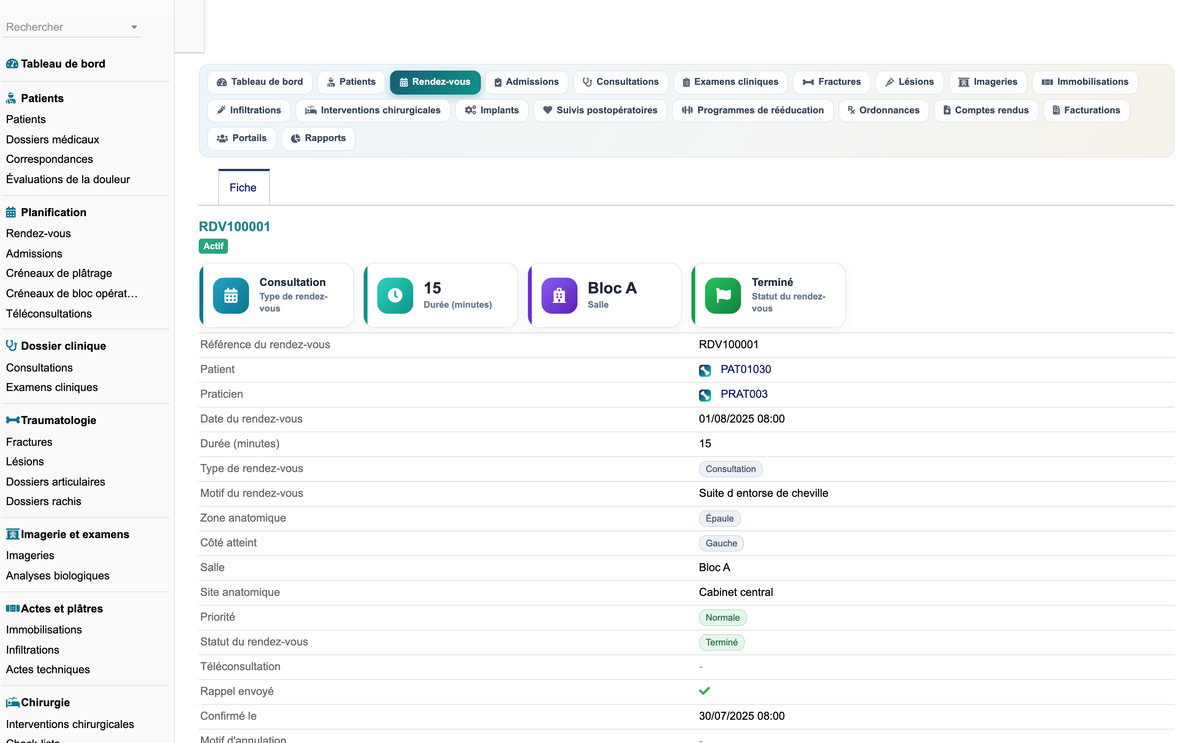Follow the PAT01030 patient link
Screen dimensions: 1200x743
point(746,370)
